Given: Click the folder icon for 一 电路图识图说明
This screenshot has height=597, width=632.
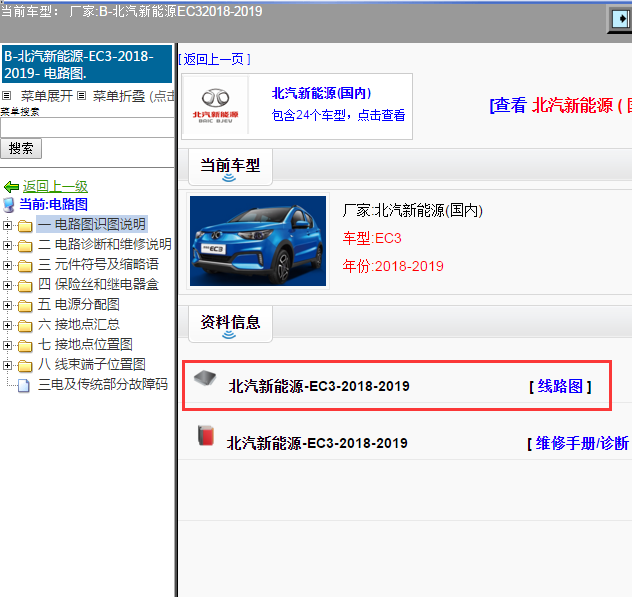Looking at the screenshot, I should [x=25, y=226].
